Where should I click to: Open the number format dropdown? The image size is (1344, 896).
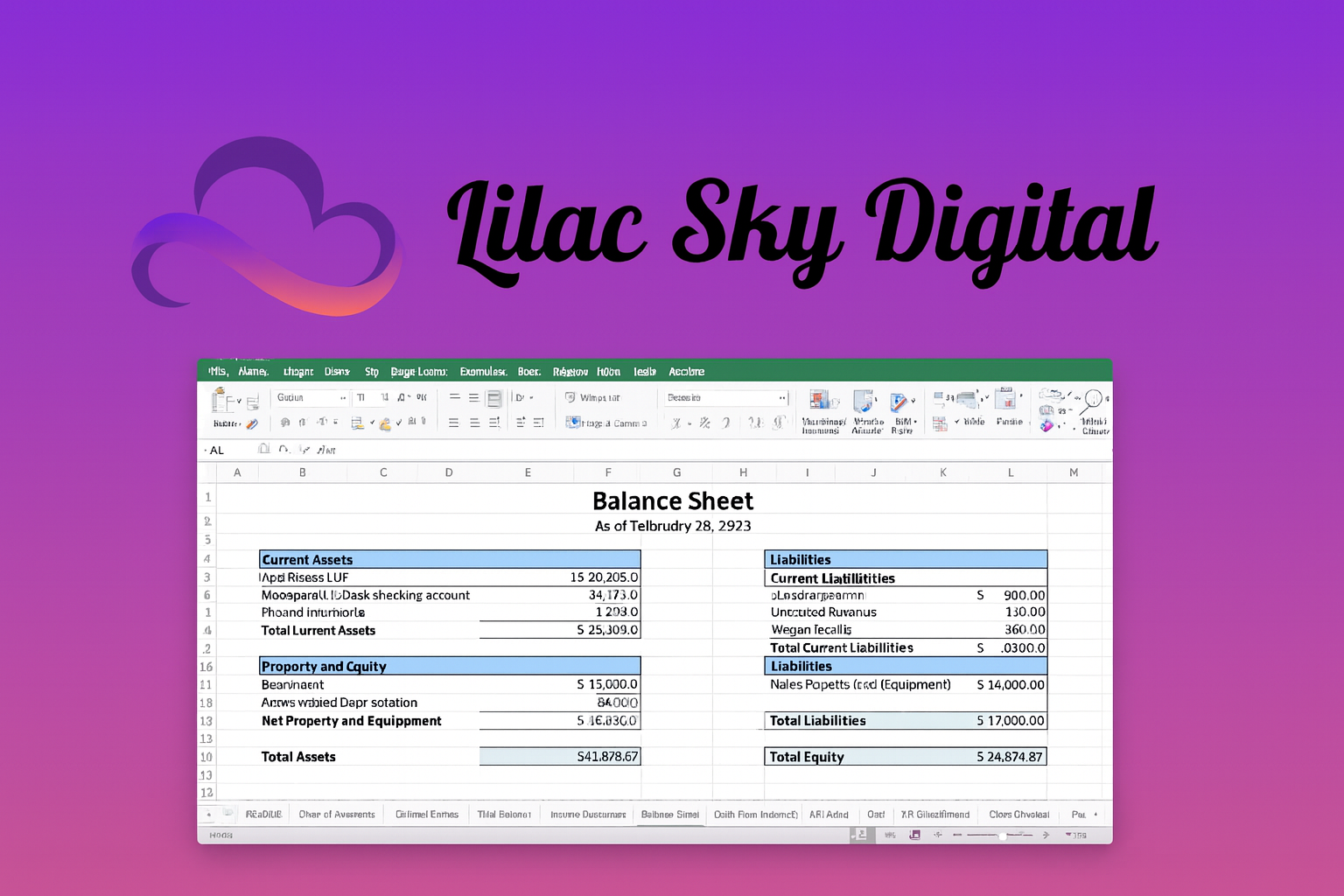pyautogui.click(x=723, y=396)
